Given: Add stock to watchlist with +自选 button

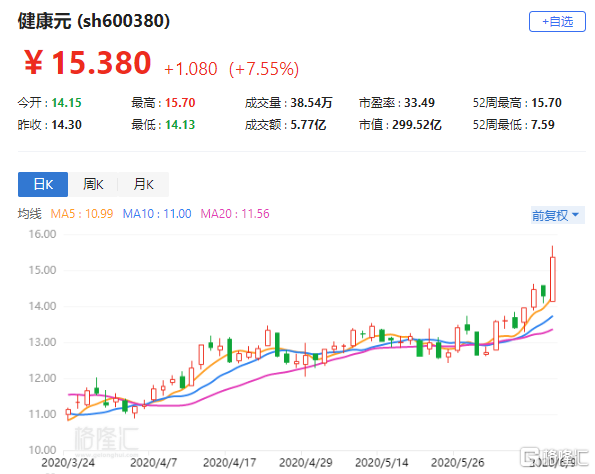Looking at the screenshot, I should [x=557, y=22].
